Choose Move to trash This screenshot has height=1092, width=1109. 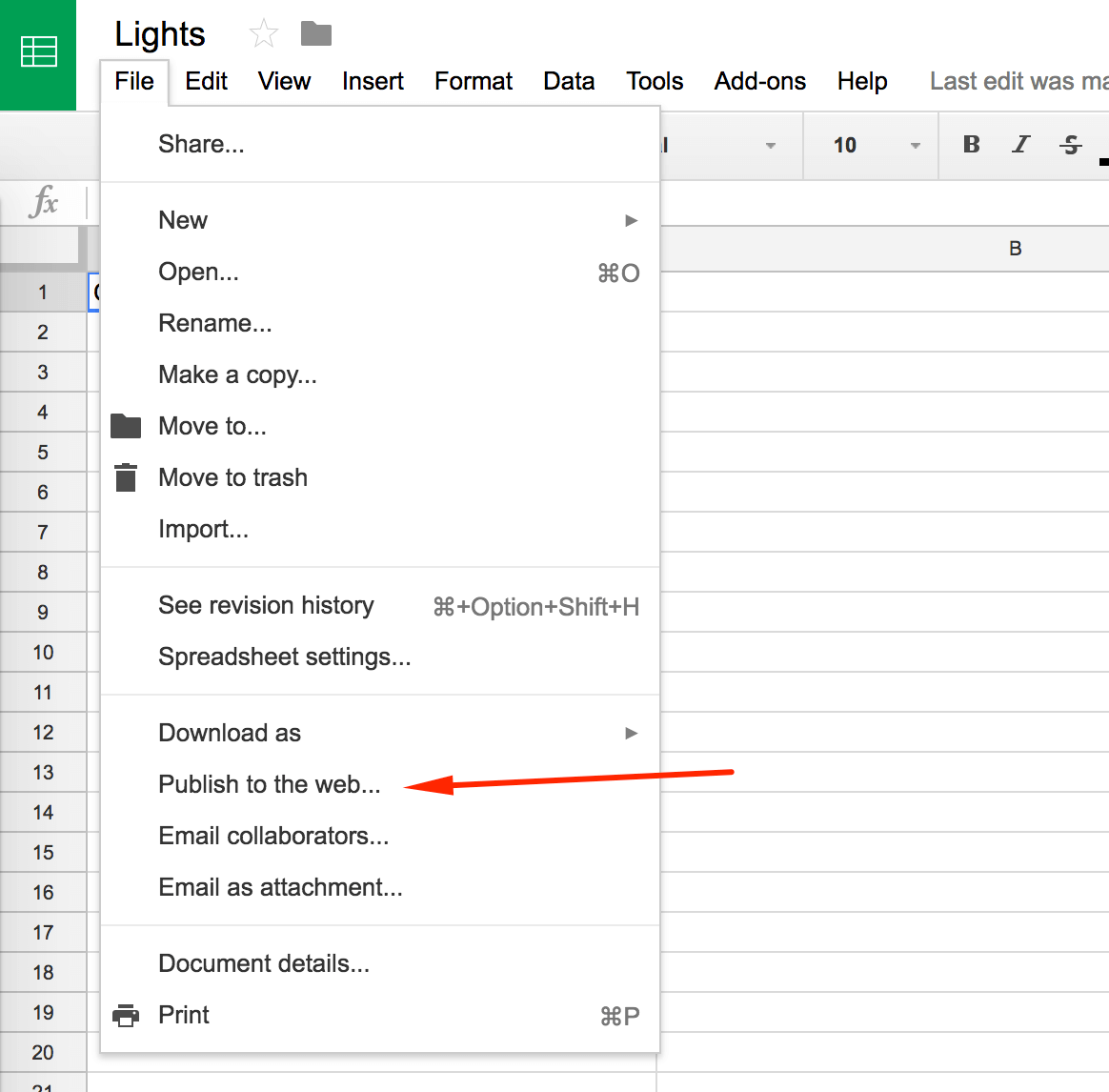point(380,477)
